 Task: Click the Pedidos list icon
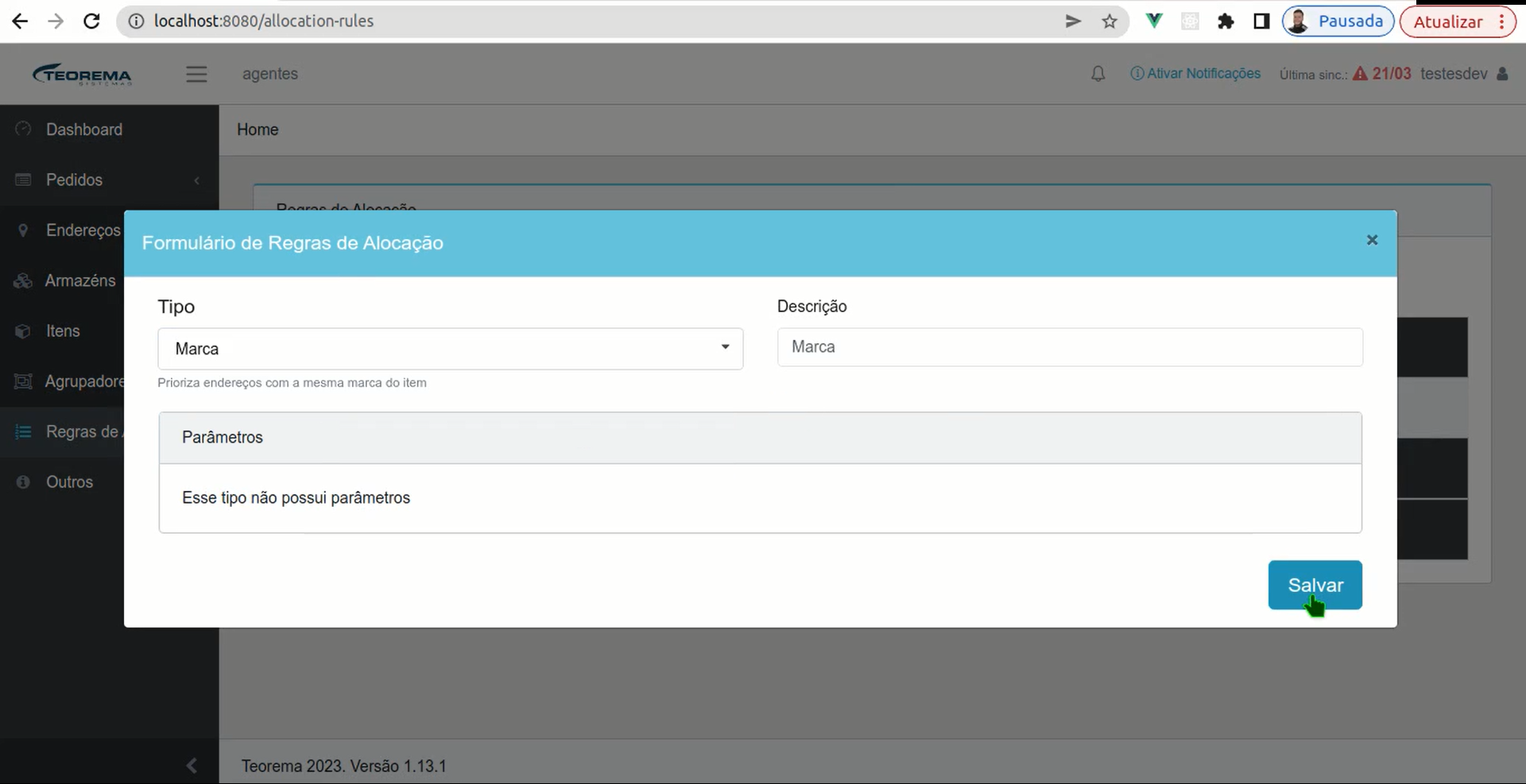coord(23,180)
